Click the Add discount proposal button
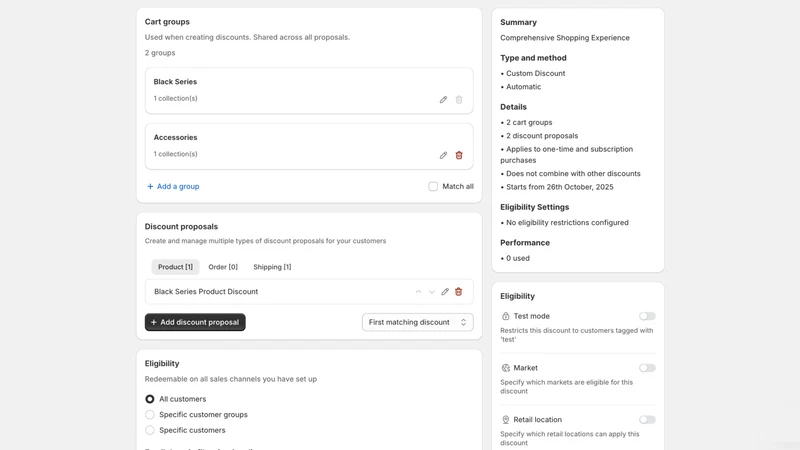Viewport: 800px width, 450px height. pyautogui.click(x=195, y=322)
